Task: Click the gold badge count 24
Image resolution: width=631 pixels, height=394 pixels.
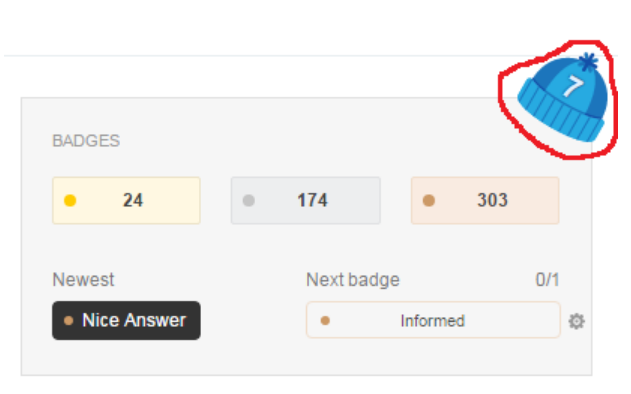Action: point(133,200)
